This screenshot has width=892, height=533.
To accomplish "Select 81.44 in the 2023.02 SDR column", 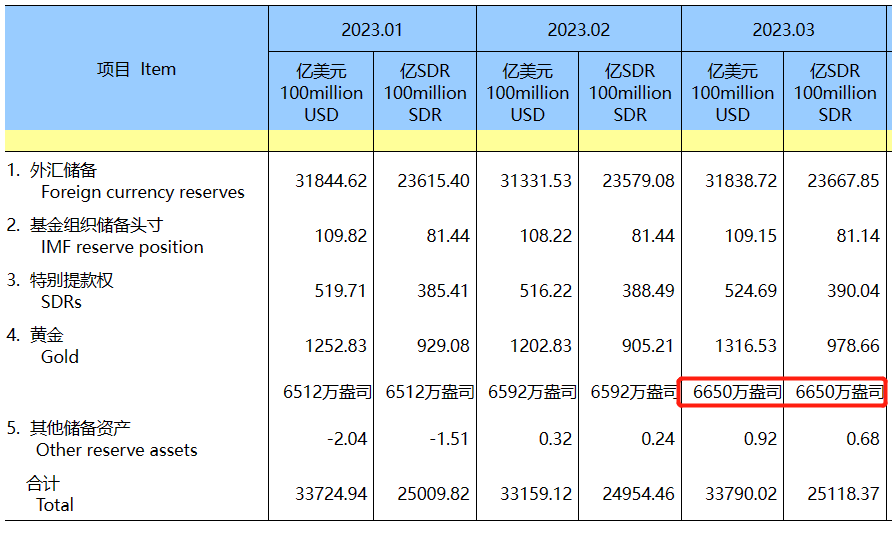I will point(653,236).
